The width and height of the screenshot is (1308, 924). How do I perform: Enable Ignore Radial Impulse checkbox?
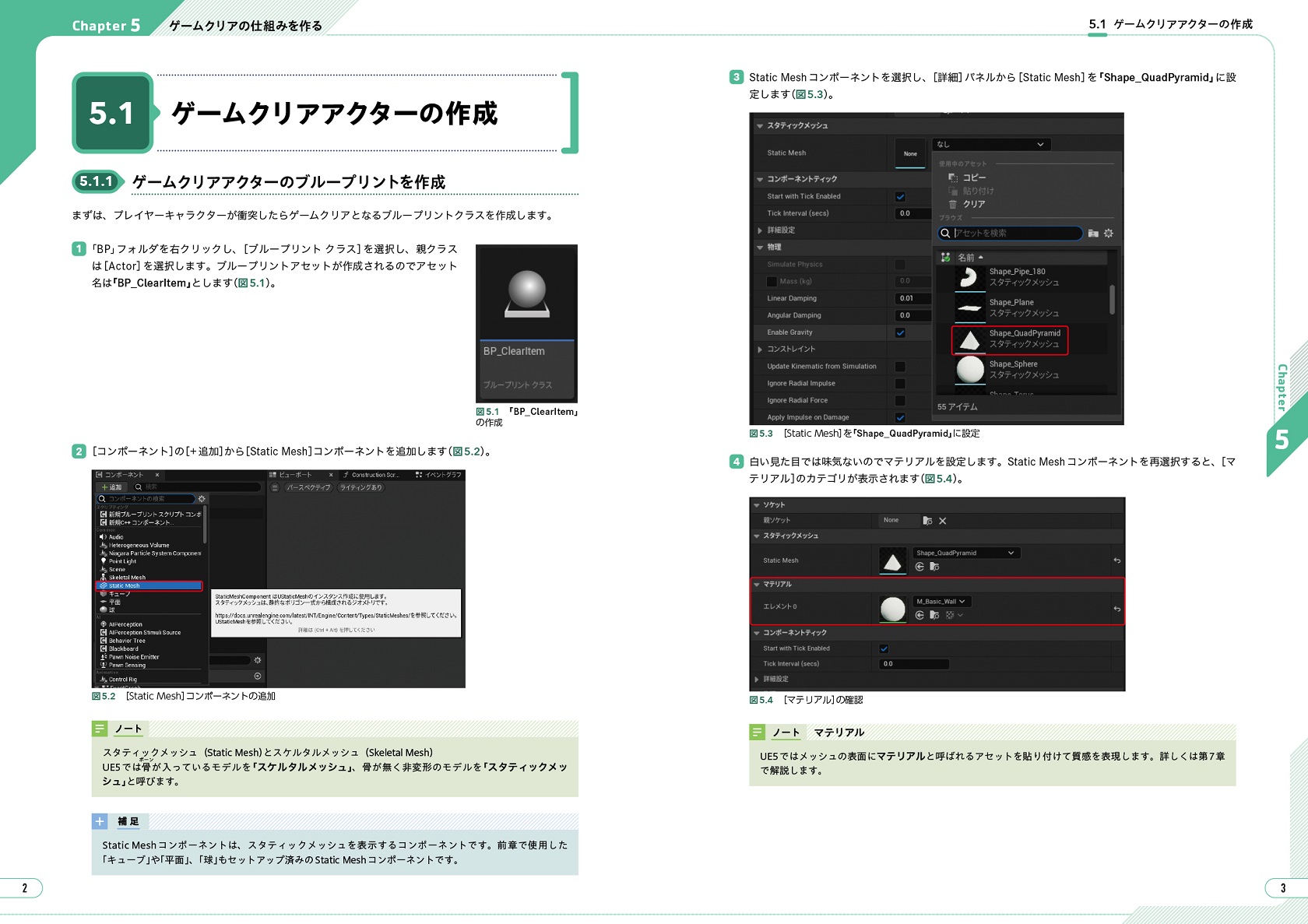pos(900,384)
